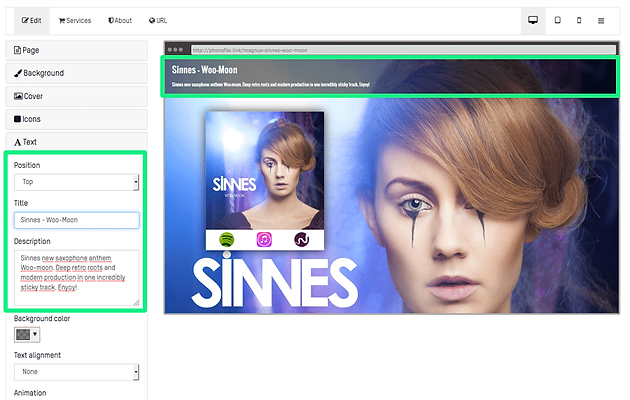630x400 pixels.
Task: Open the Edit tab
Action: (x=31, y=20)
